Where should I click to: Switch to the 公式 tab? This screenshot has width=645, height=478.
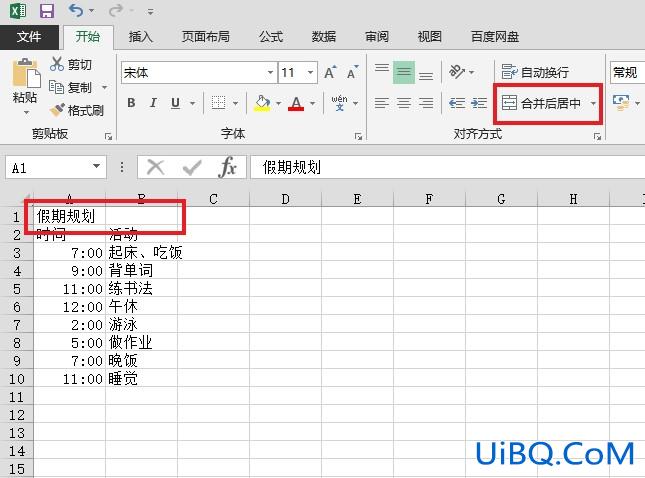(271, 37)
